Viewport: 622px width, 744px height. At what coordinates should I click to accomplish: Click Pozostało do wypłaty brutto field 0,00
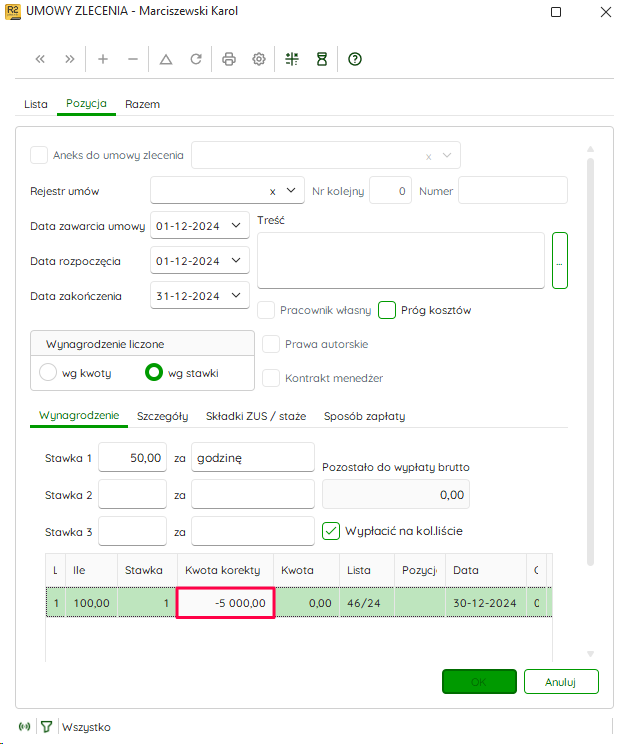point(396,494)
